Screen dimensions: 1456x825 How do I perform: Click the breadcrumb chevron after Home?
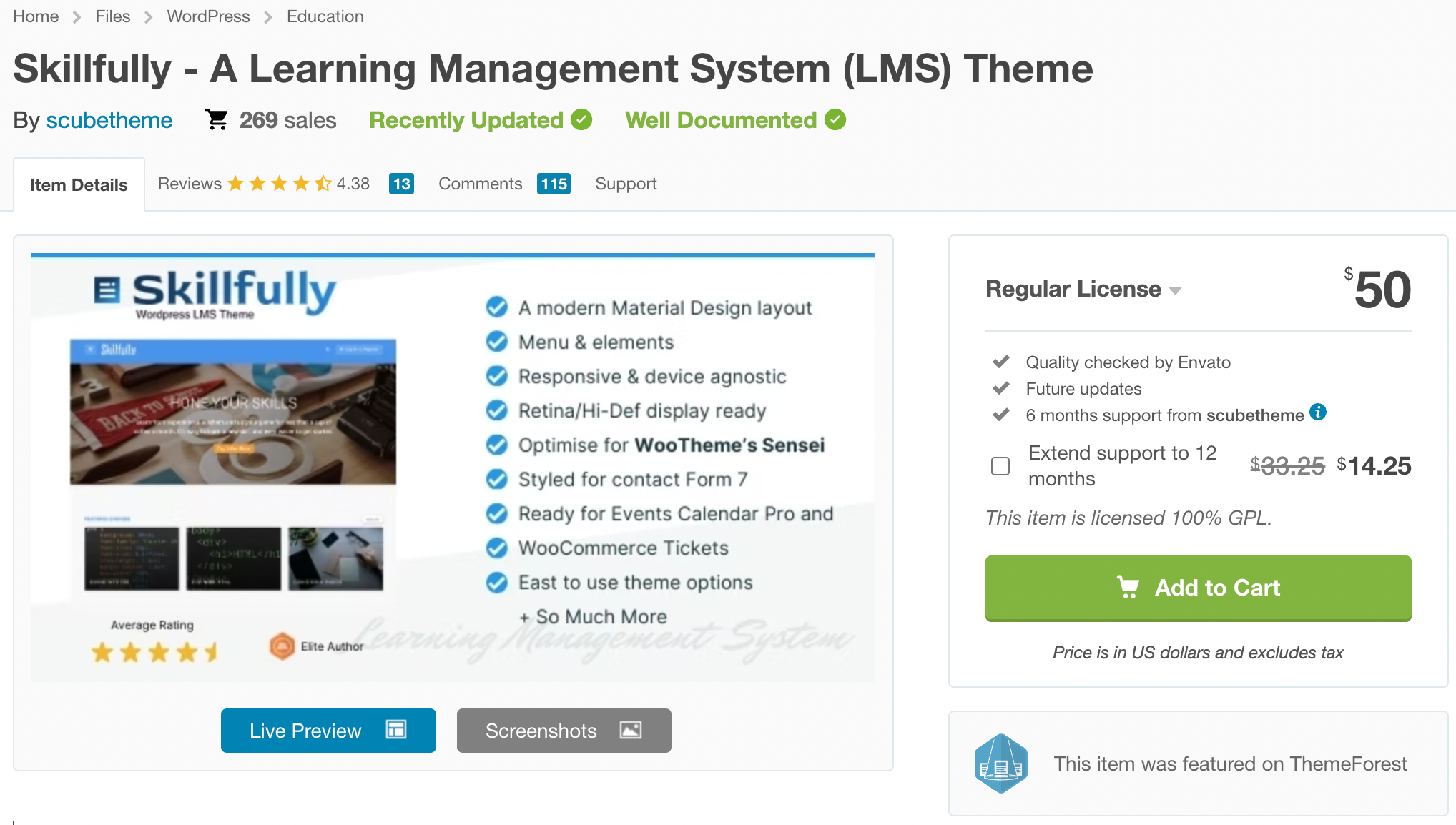coord(77,17)
